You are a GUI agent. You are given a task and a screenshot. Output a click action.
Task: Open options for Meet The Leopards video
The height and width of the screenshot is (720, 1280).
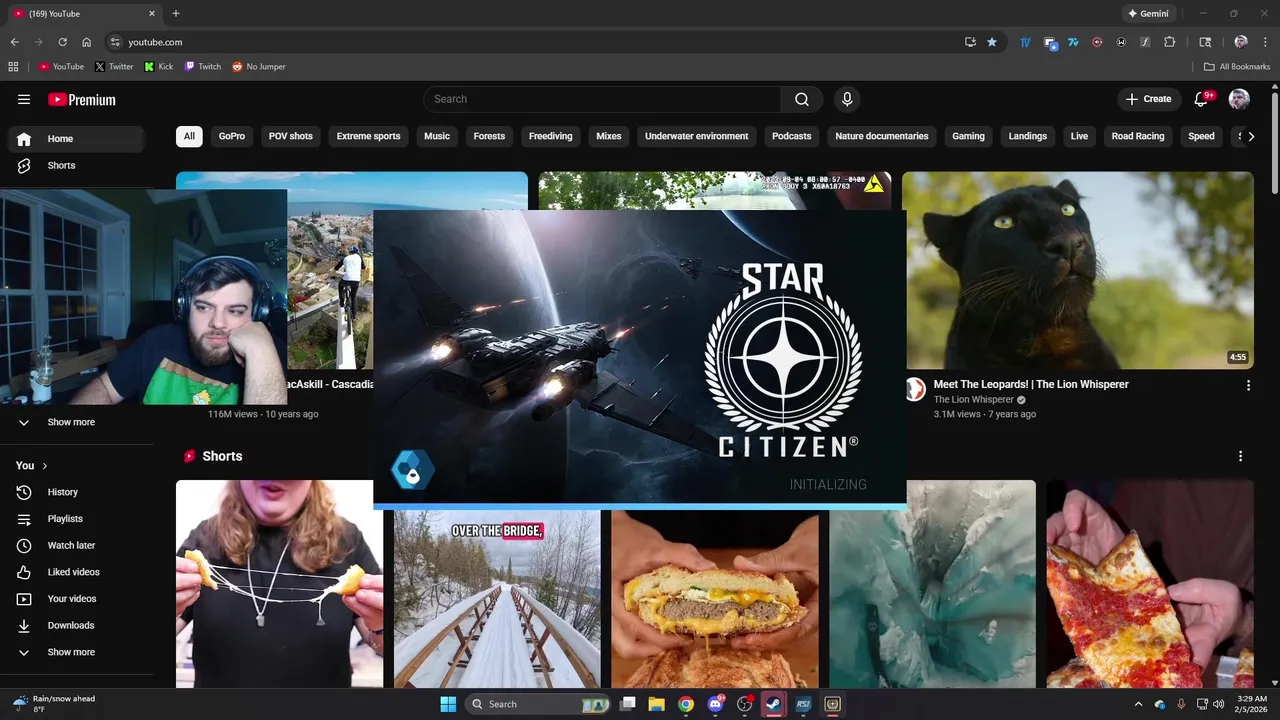coord(1248,385)
